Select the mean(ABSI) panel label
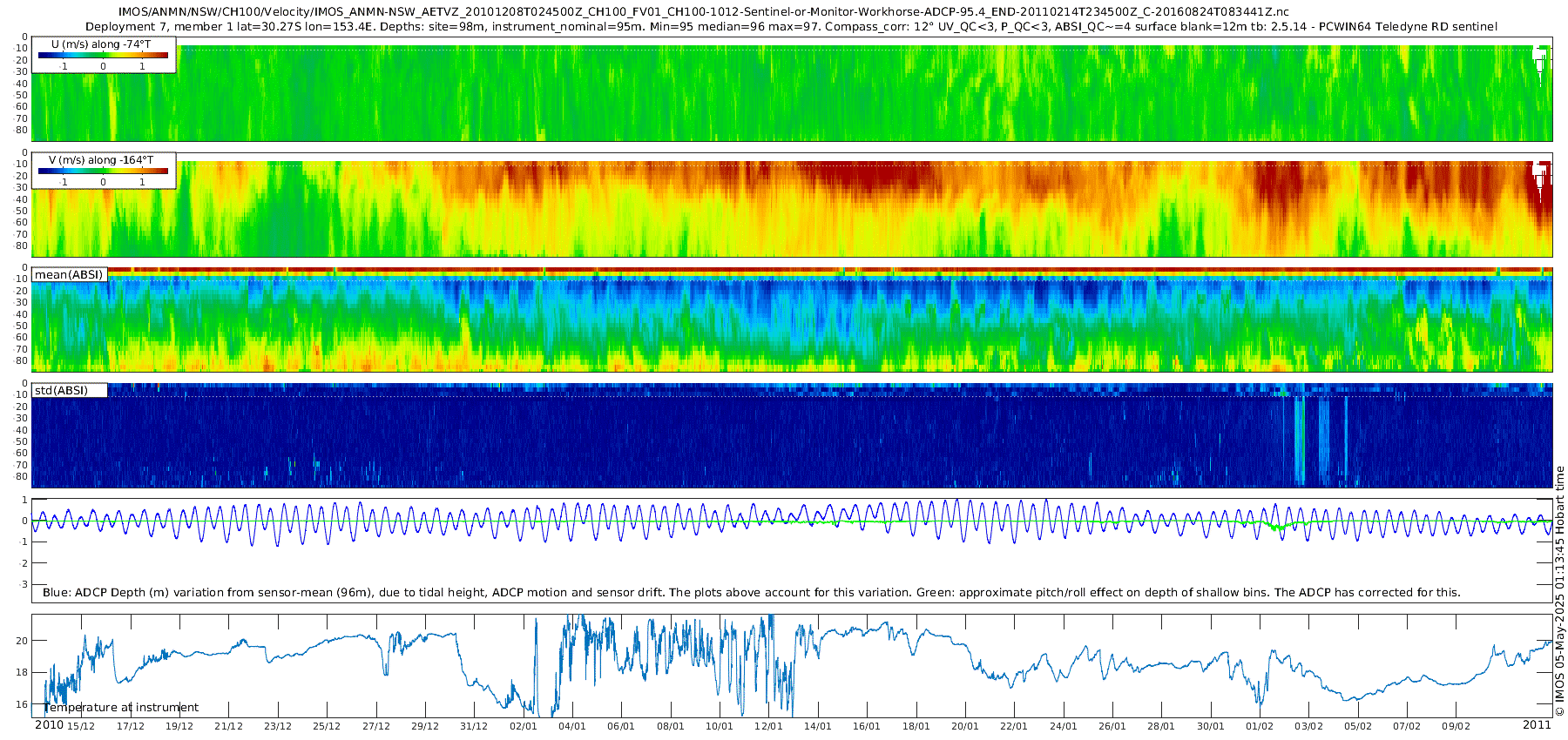1568x740 pixels. [x=69, y=275]
